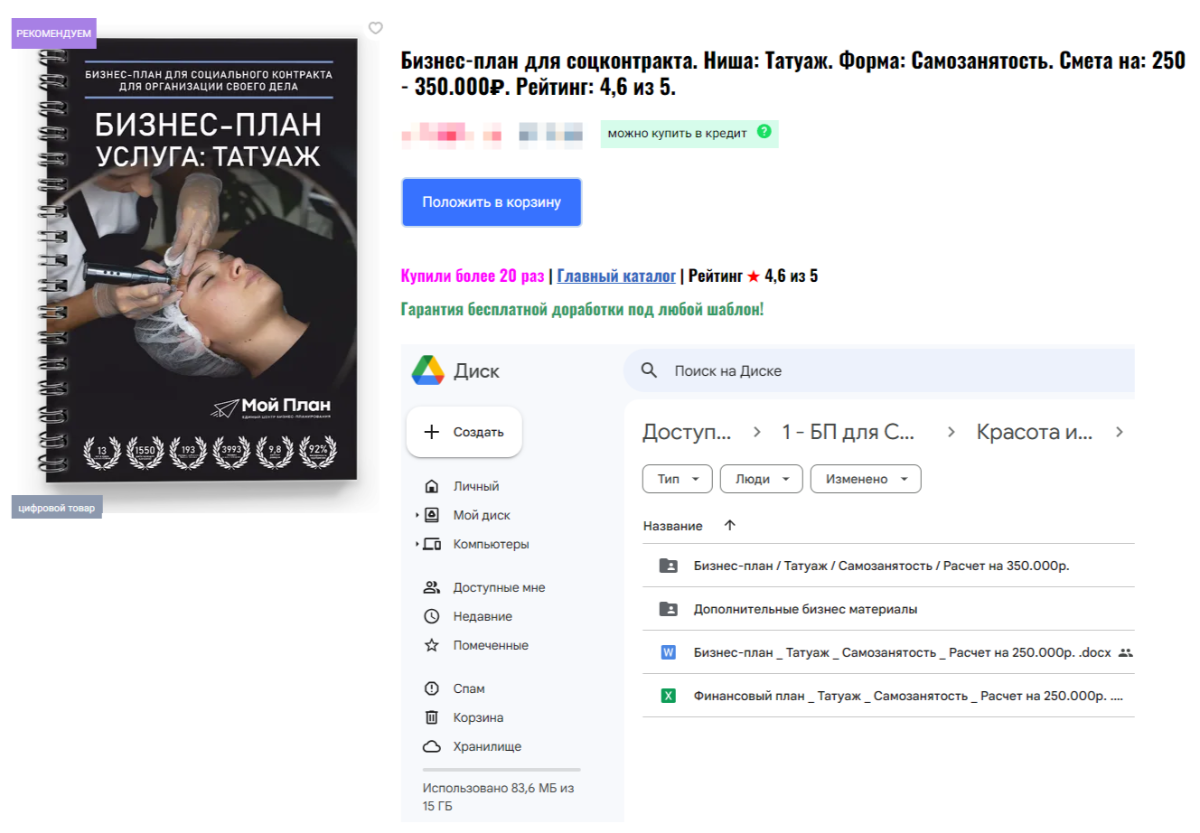Click the Мой диск drive icon

coord(432,516)
